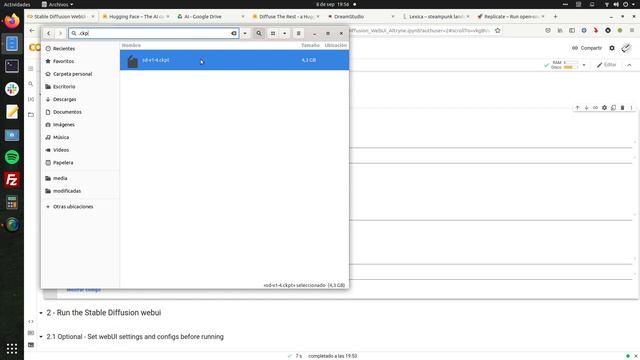Open Descargas in the Files sidebar
This screenshot has width=640, height=360.
tap(80, 99)
